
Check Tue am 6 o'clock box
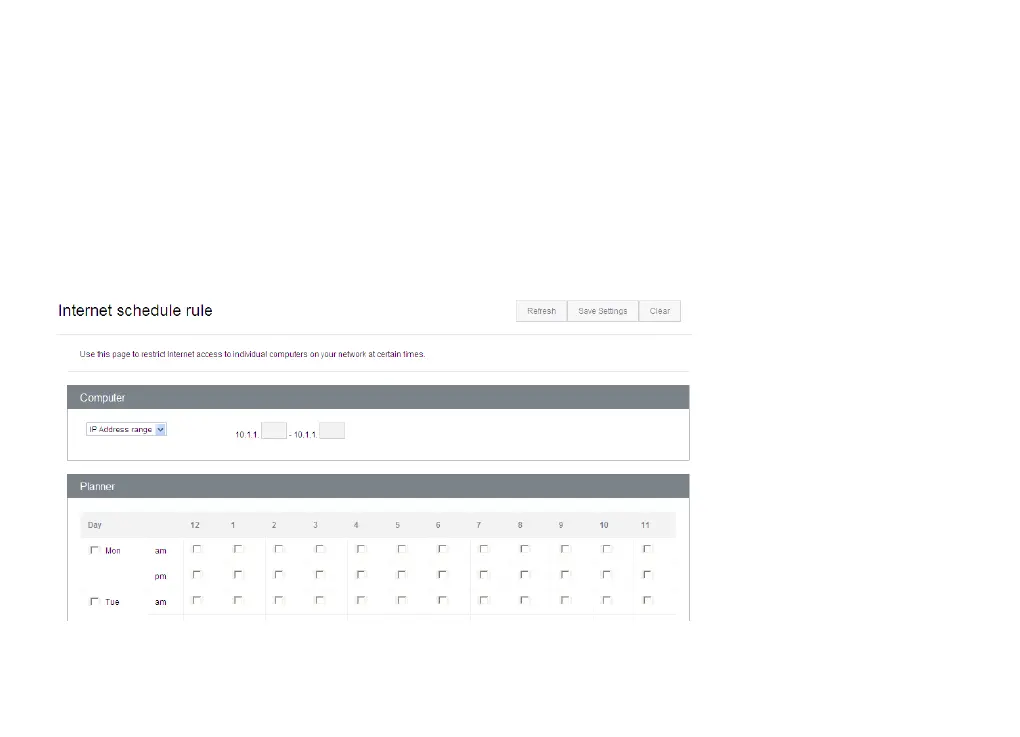(443, 600)
